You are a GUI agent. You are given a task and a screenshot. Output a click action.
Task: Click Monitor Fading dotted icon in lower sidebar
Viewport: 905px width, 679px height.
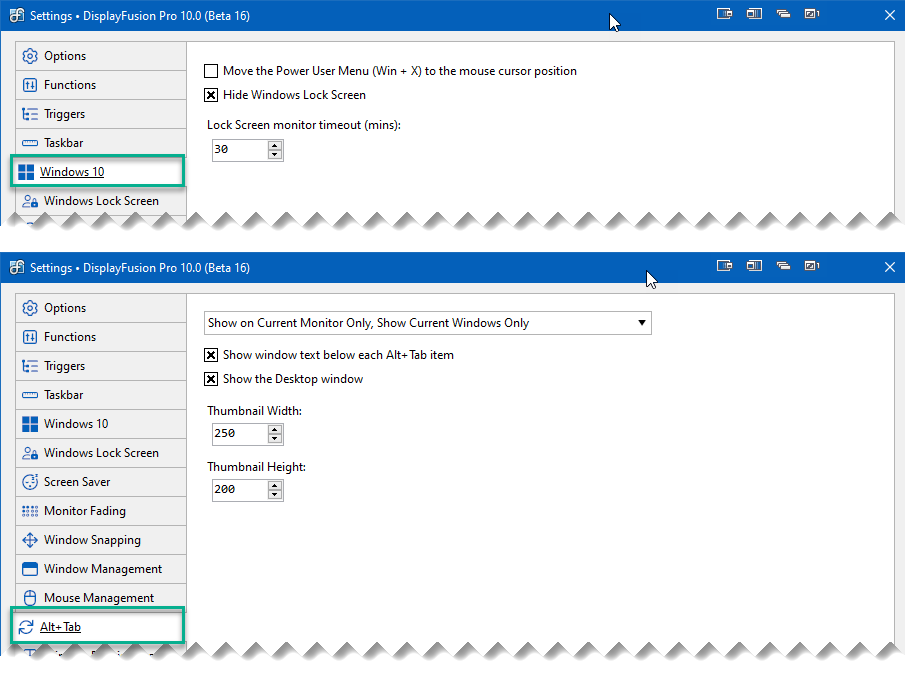[x=30, y=510]
